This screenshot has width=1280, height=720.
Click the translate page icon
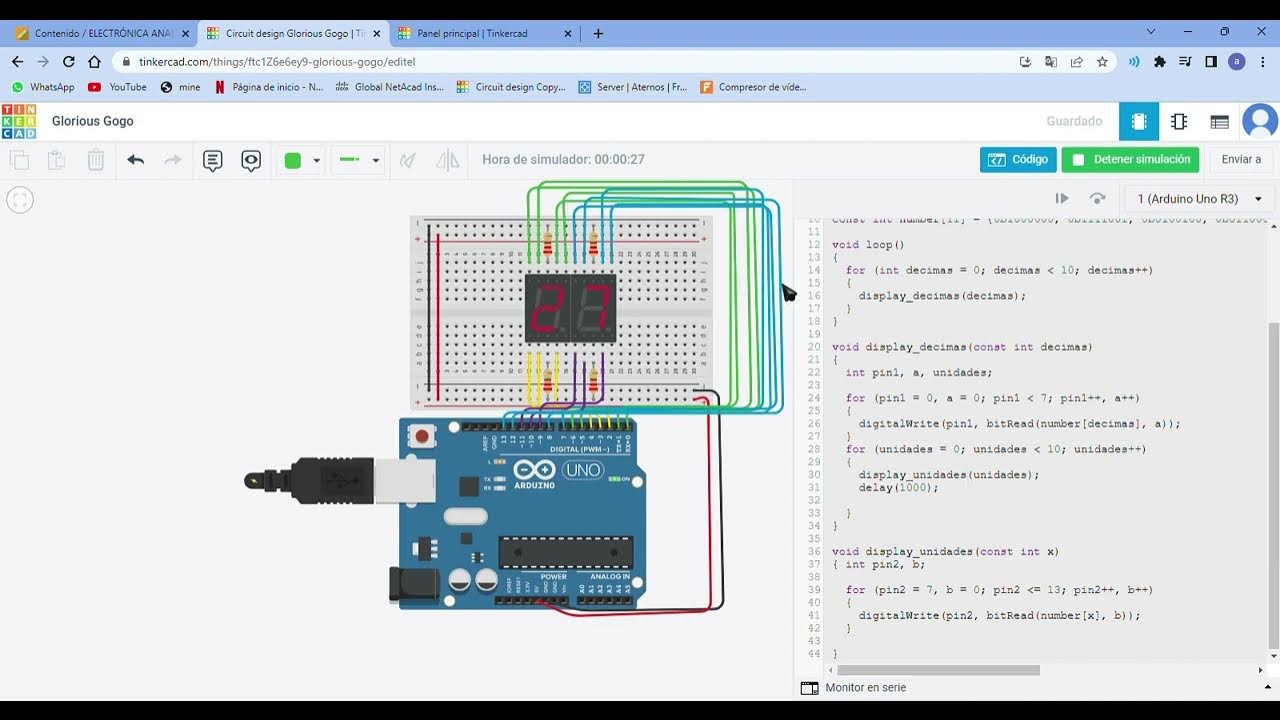[1051, 62]
